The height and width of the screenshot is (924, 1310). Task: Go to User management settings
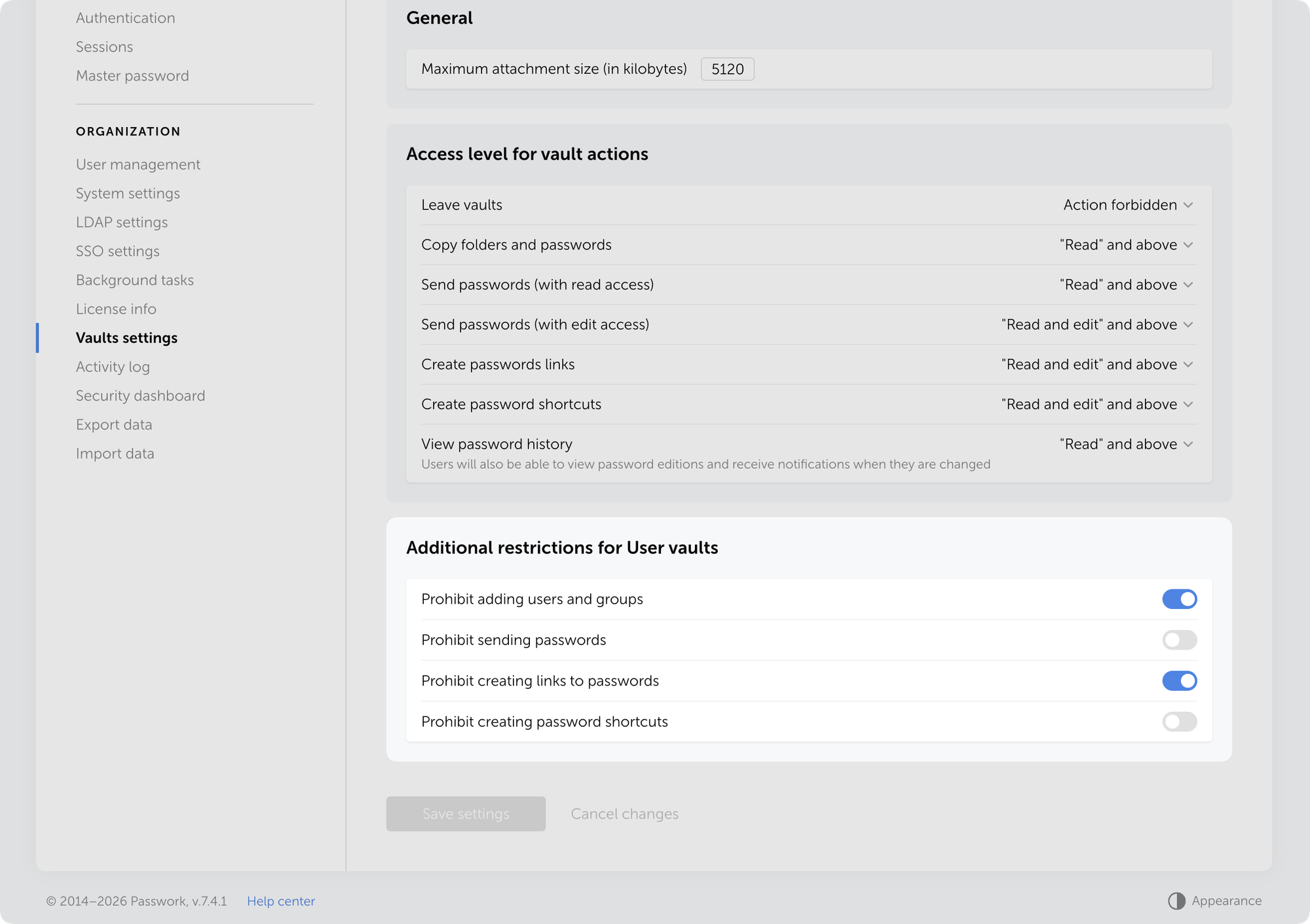tap(138, 164)
